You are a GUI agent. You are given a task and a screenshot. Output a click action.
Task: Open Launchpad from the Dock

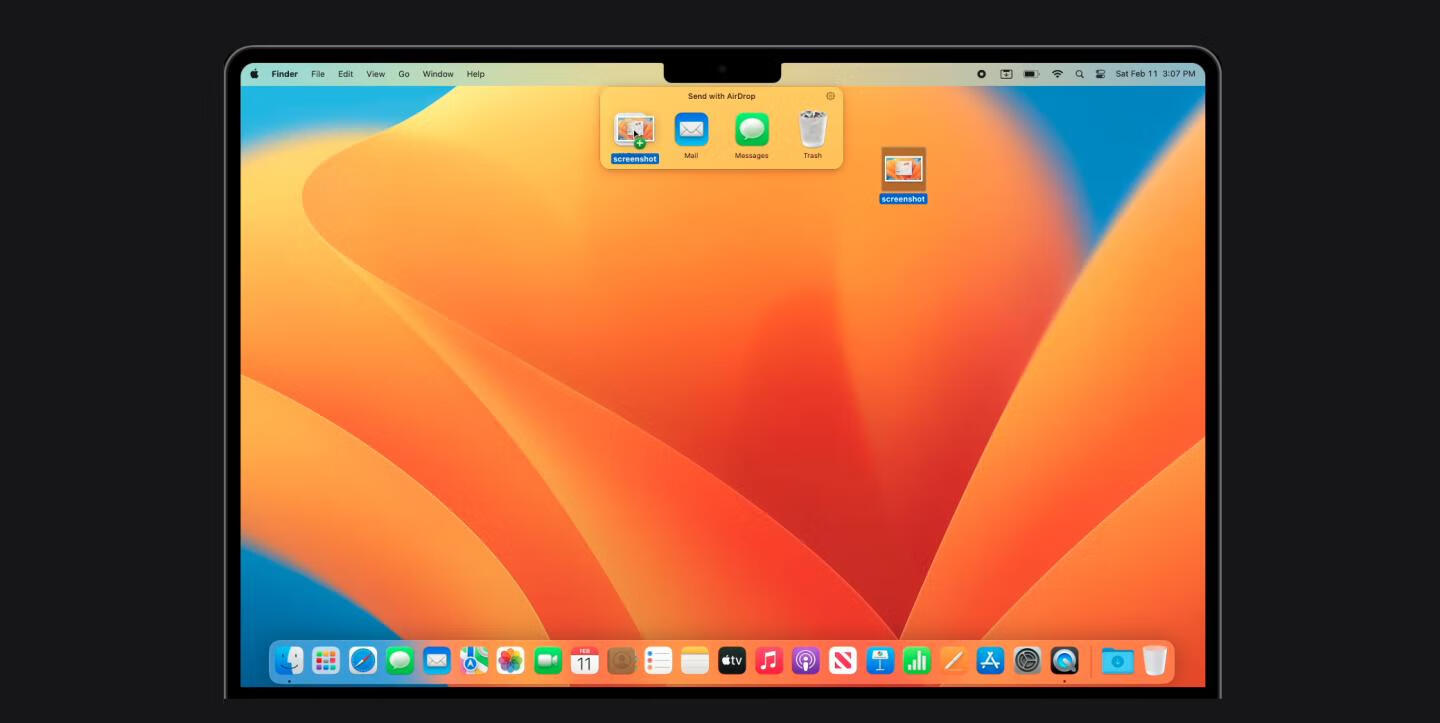[x=326, y=660]
